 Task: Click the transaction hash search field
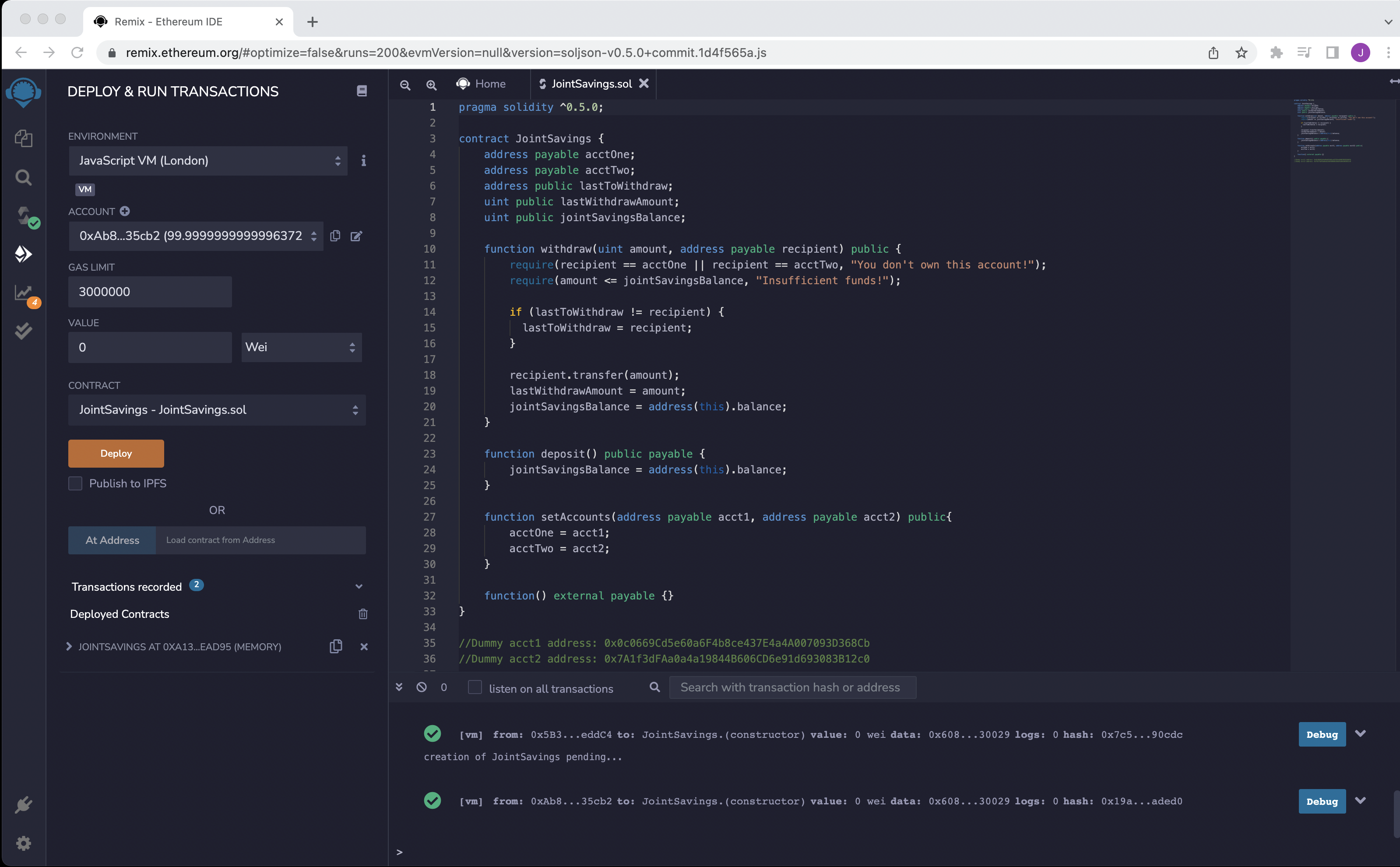[793, 687]
